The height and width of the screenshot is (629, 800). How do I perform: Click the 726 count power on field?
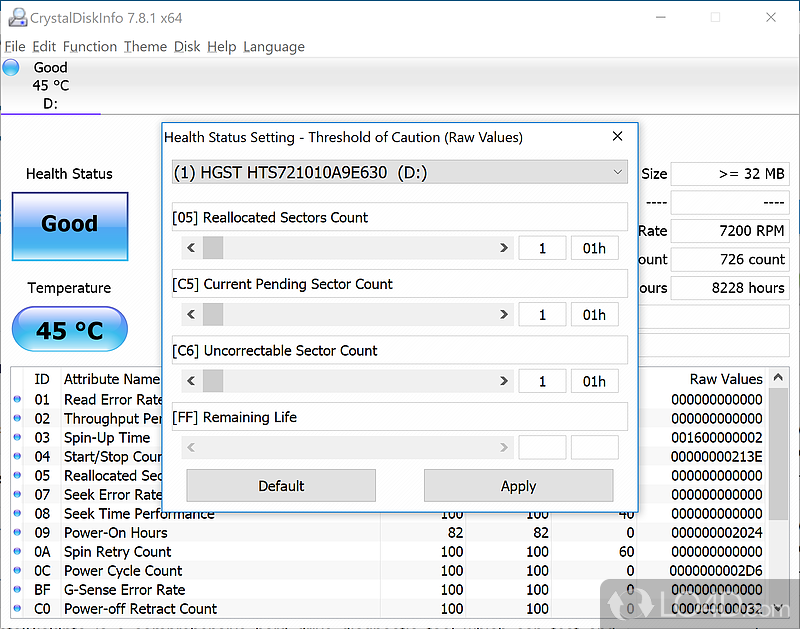tap(730, 259)
